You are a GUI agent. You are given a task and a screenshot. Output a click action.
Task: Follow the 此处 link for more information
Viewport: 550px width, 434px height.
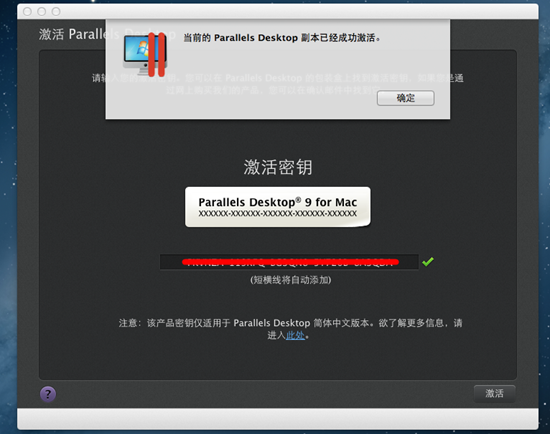tap(295, 335)
